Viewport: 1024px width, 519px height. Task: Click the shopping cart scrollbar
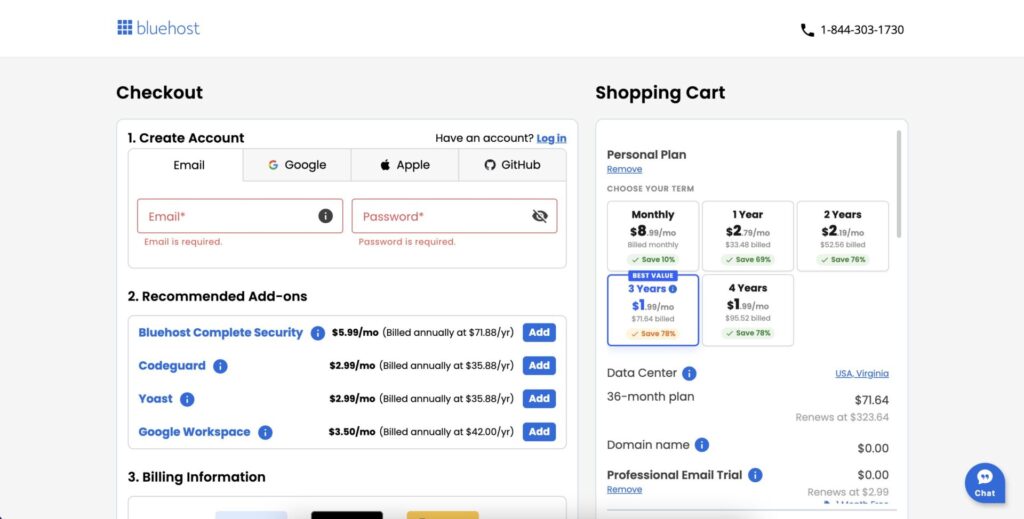899,184
